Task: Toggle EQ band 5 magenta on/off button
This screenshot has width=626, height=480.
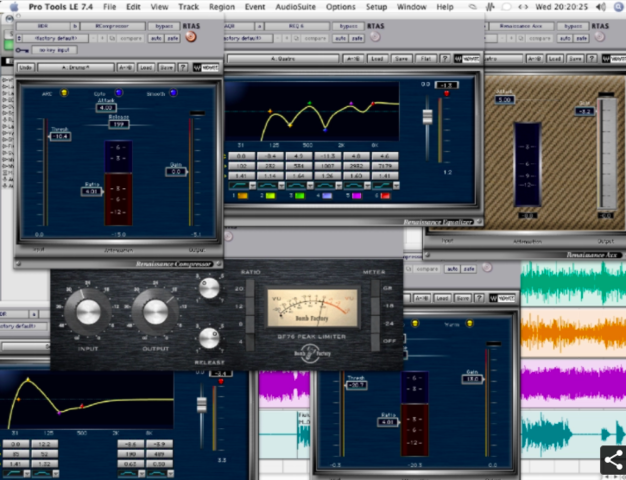Action: point(356,196)
